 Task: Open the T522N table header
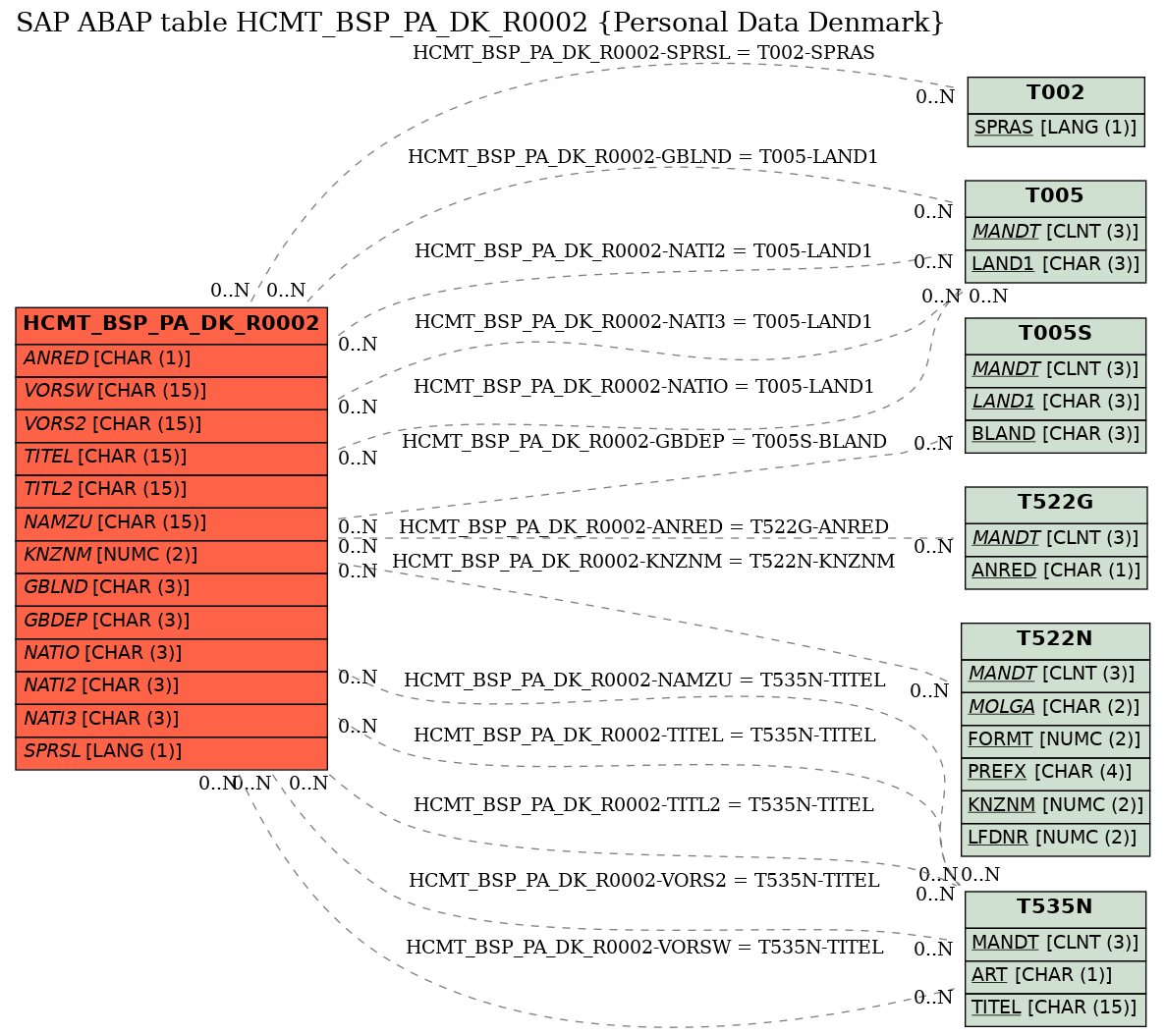1055,640
